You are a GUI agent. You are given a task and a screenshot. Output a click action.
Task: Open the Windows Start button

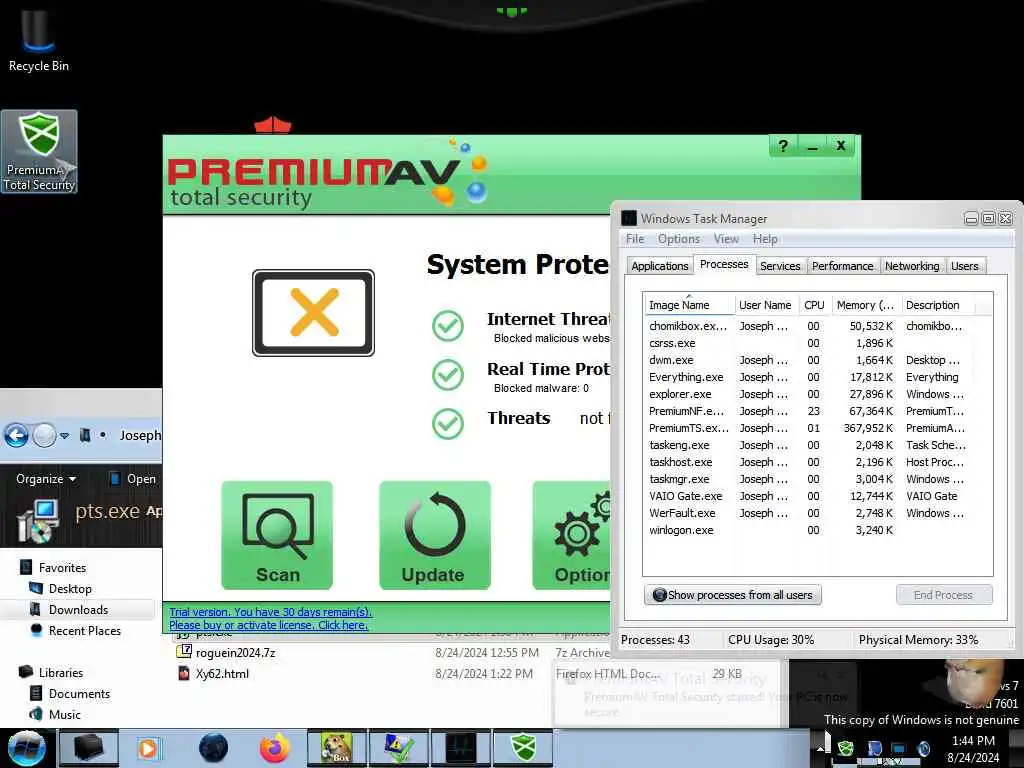point(26,748)
